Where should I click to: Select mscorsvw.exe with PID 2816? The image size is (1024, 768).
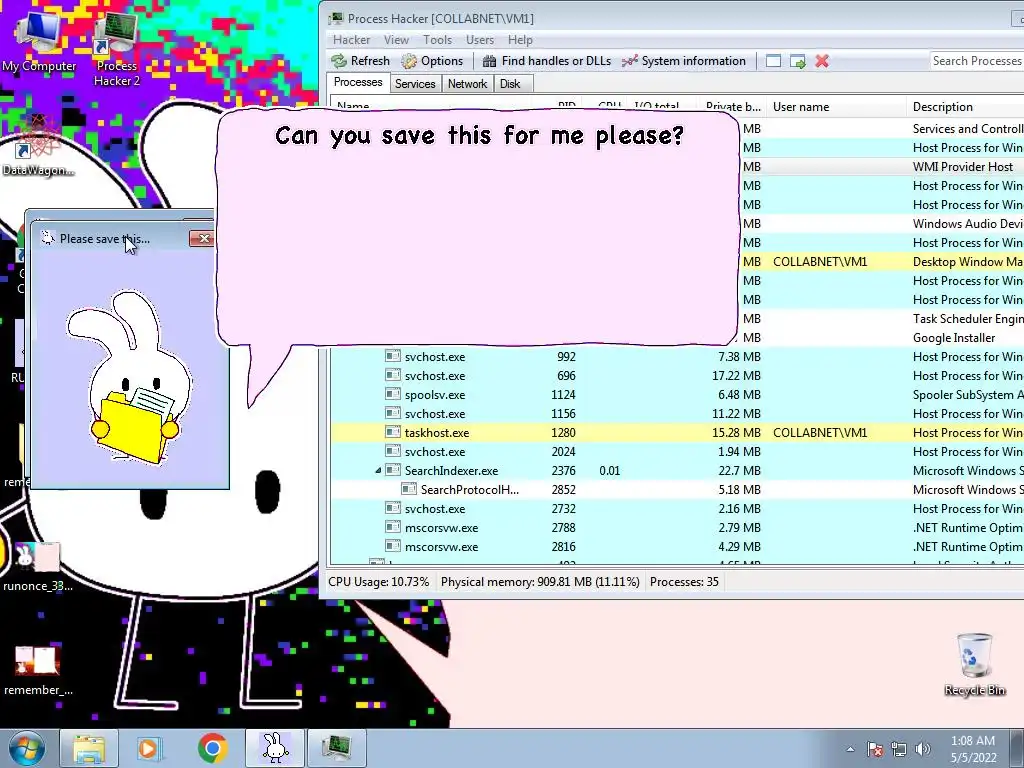click(677, 546)
